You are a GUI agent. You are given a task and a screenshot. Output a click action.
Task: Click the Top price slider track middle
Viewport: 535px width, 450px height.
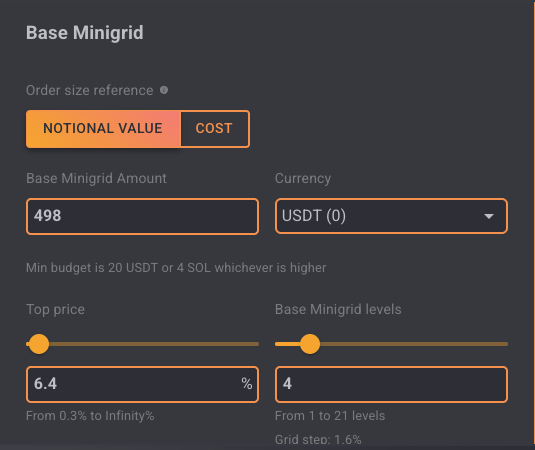pos(142,344)
